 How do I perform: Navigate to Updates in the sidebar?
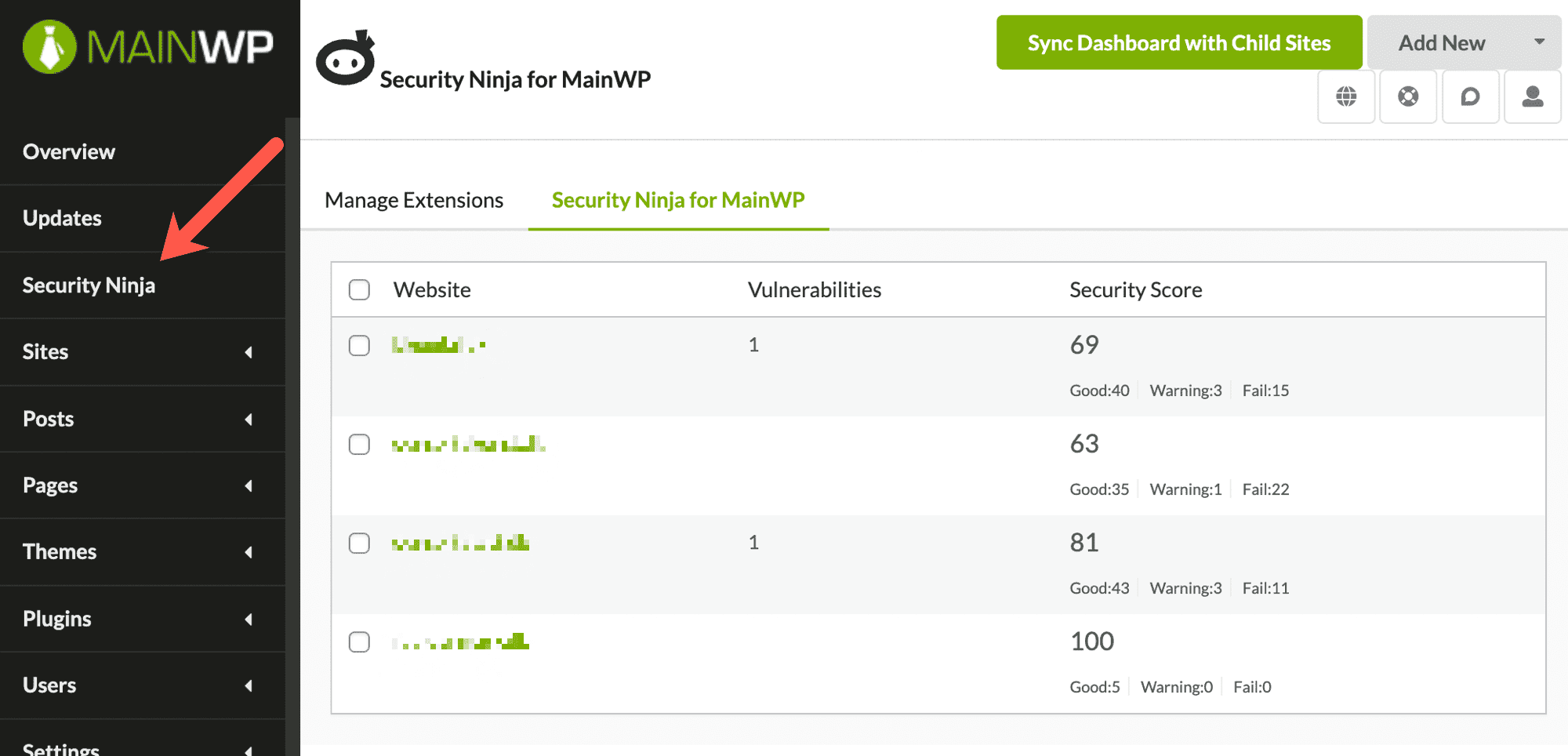pos(62,218)
